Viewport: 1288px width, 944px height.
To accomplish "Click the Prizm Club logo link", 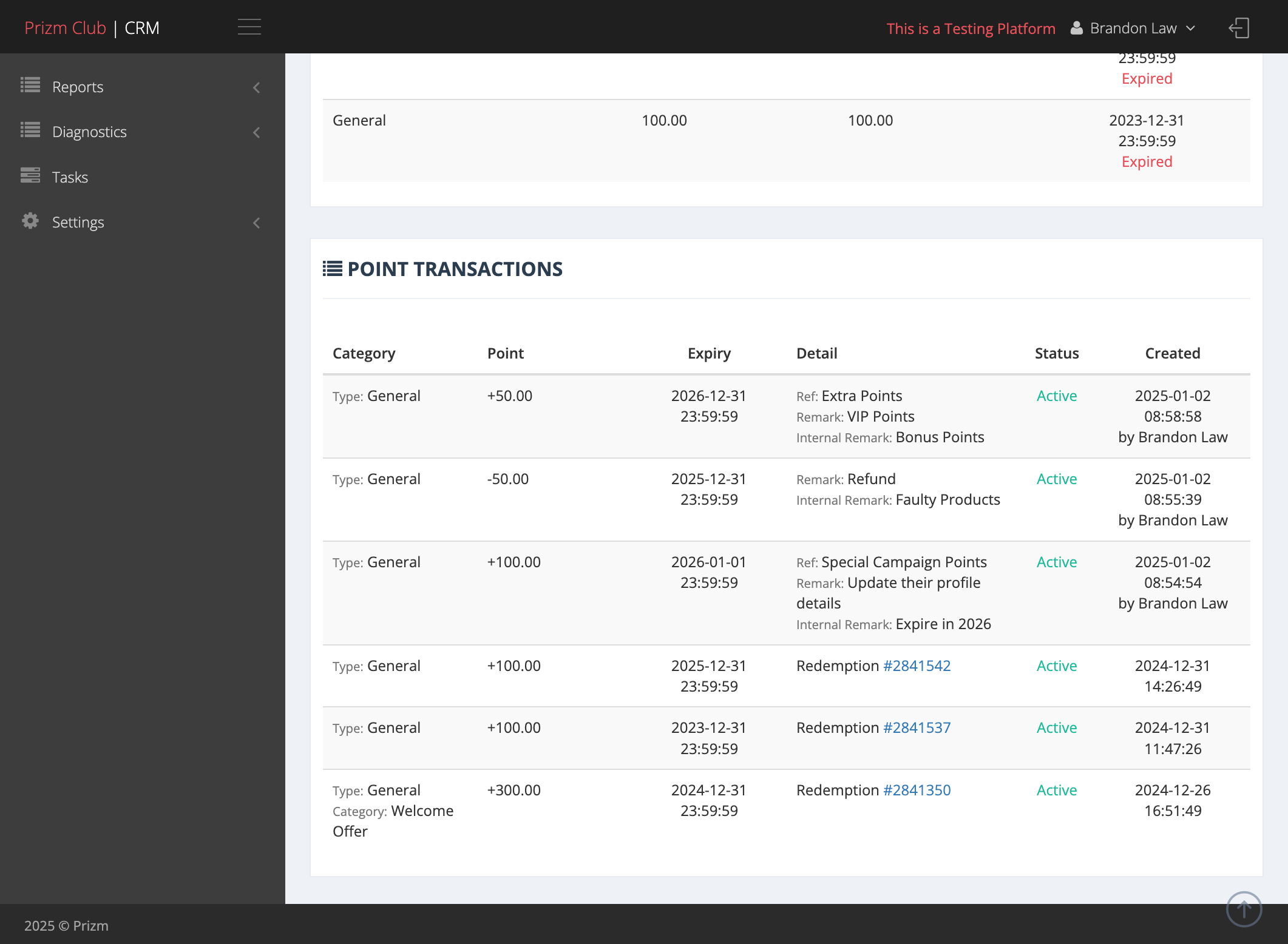I will coord(66,28).
